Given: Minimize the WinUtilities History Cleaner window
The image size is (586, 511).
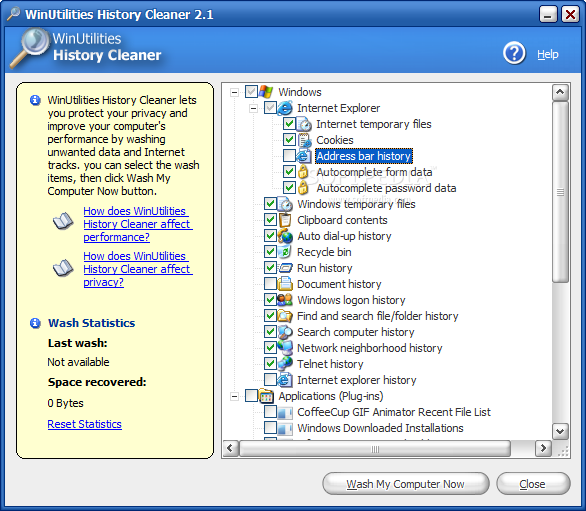Looking at the screenshot, I should 548,15.
